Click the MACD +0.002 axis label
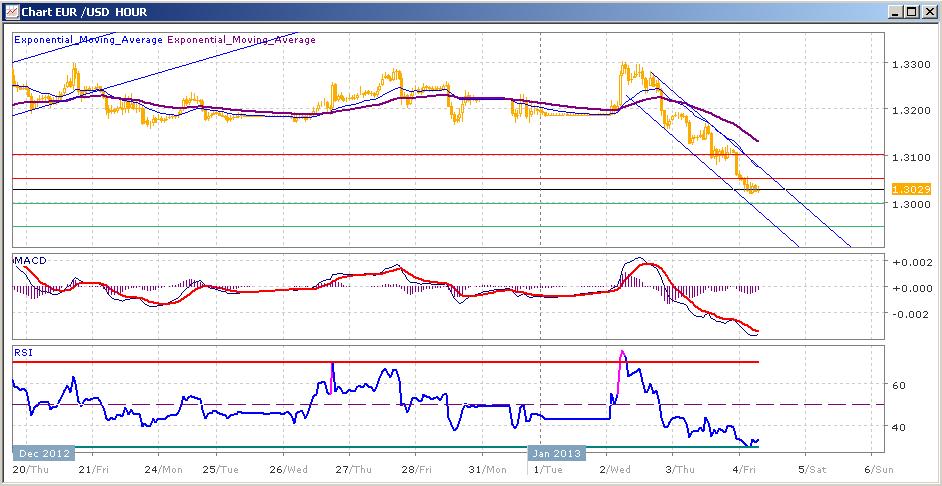Viewport: 942px width, 486px height. click(910, 261)
